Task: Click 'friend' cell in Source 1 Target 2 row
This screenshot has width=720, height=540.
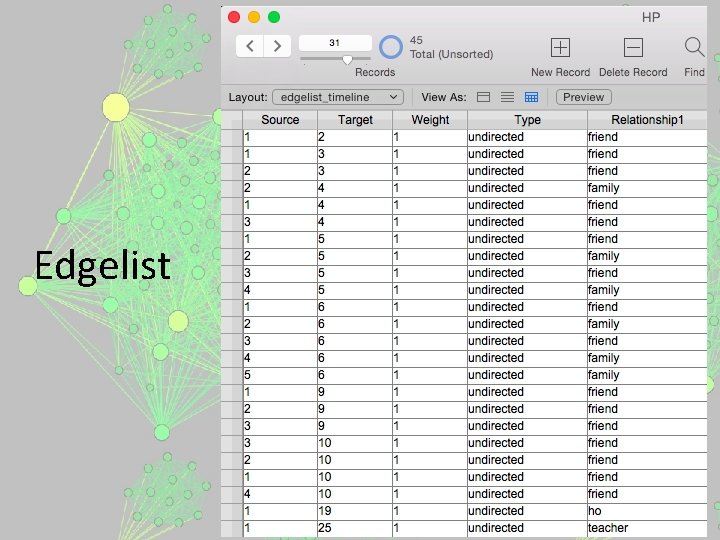Action: pos(647,137)
